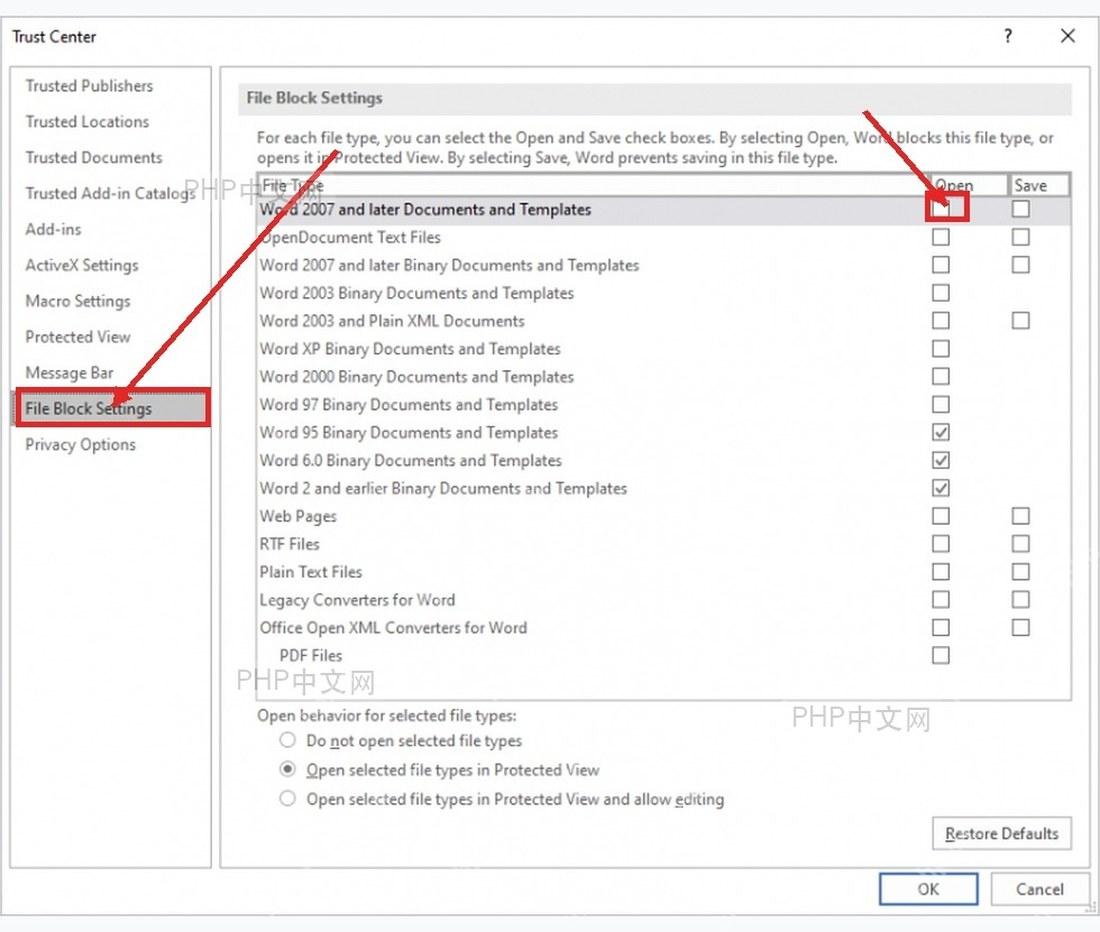Select Legacy Converters for Word row text
Screen dimensions: 1100x932
coord(357,600)
